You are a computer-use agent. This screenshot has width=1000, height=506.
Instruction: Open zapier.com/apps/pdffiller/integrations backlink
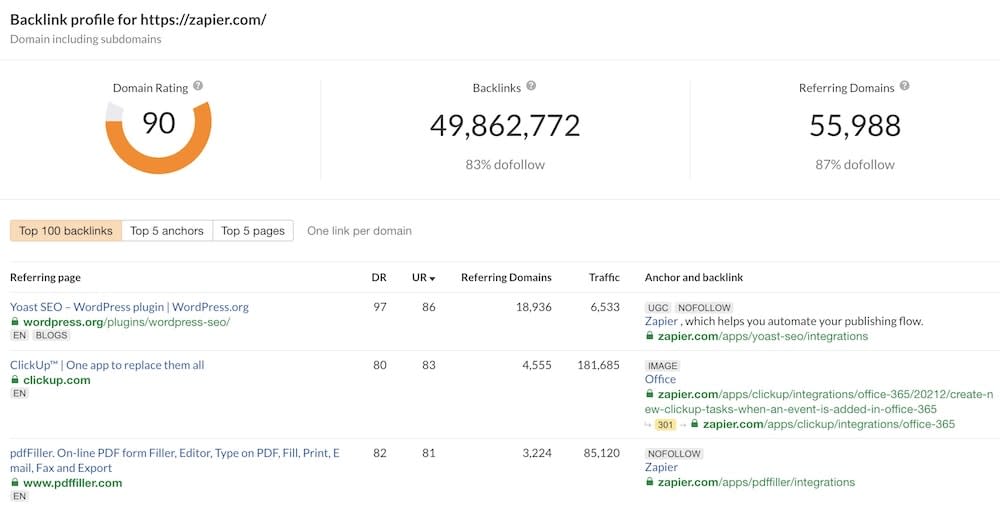[756, 482]
